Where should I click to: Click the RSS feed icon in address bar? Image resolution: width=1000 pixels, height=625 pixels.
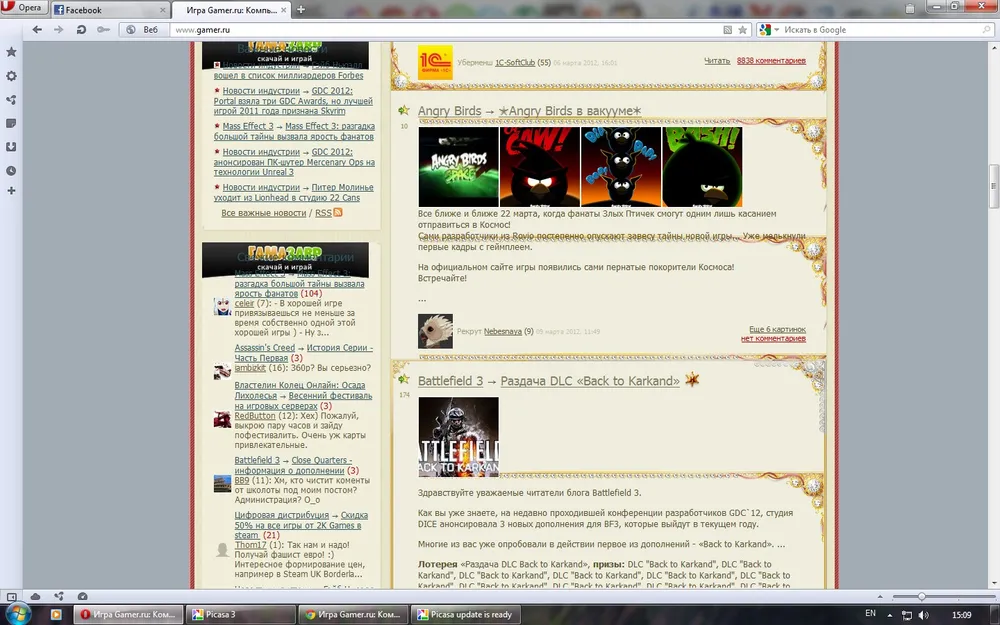(728, 29)
